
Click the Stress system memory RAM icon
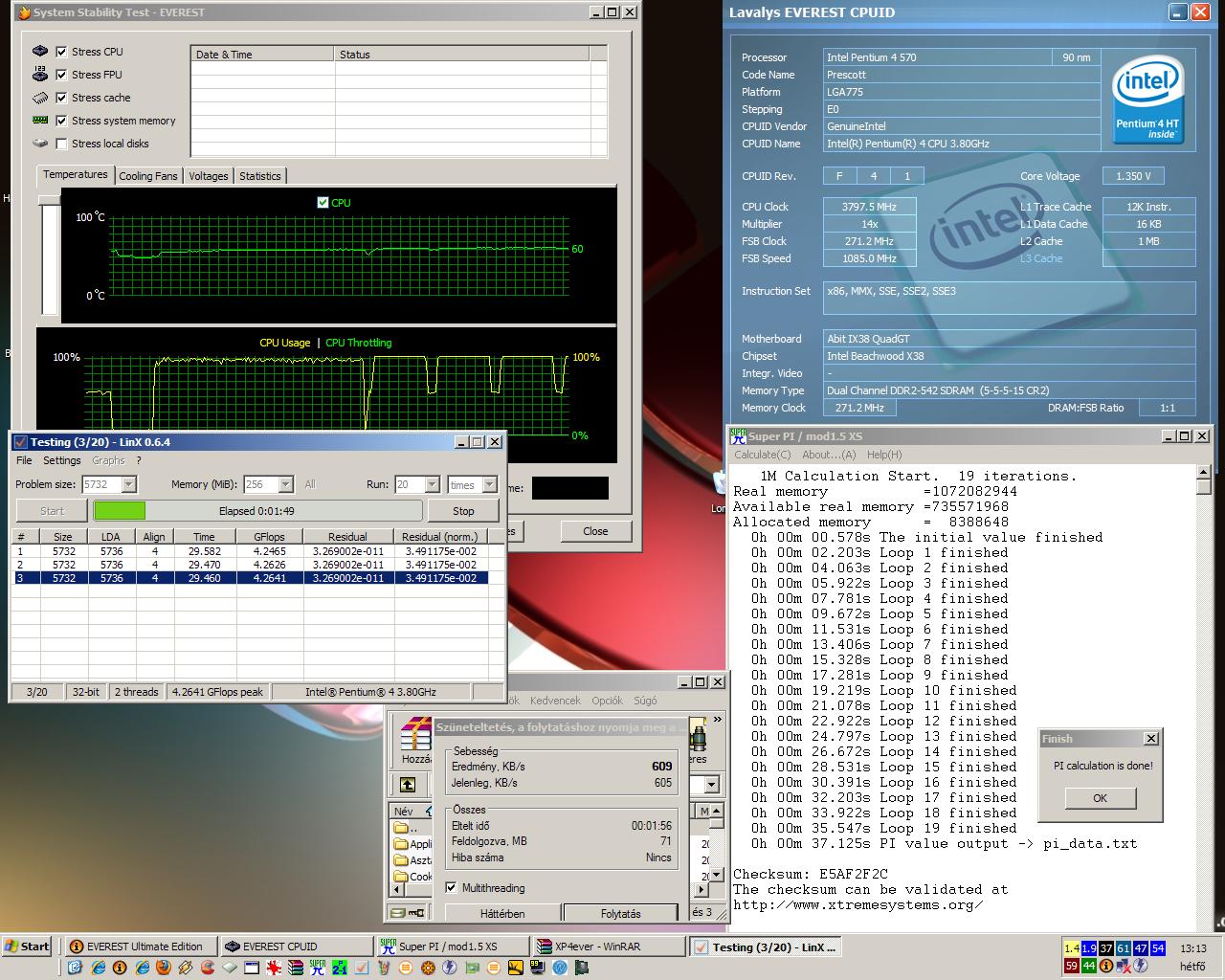(x=40, y=121)
